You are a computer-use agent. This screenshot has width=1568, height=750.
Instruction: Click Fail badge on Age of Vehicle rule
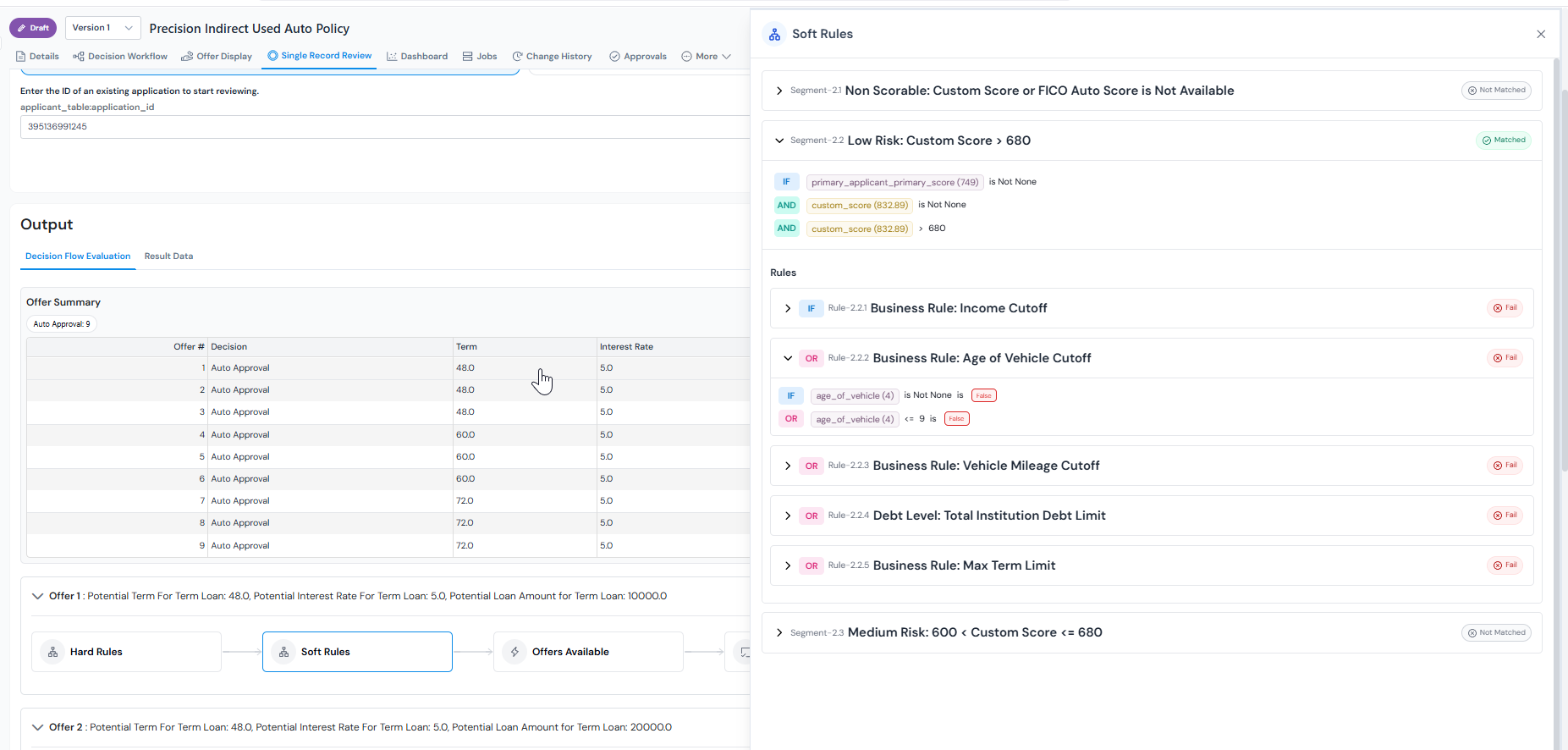click(x=1505, y=358)
